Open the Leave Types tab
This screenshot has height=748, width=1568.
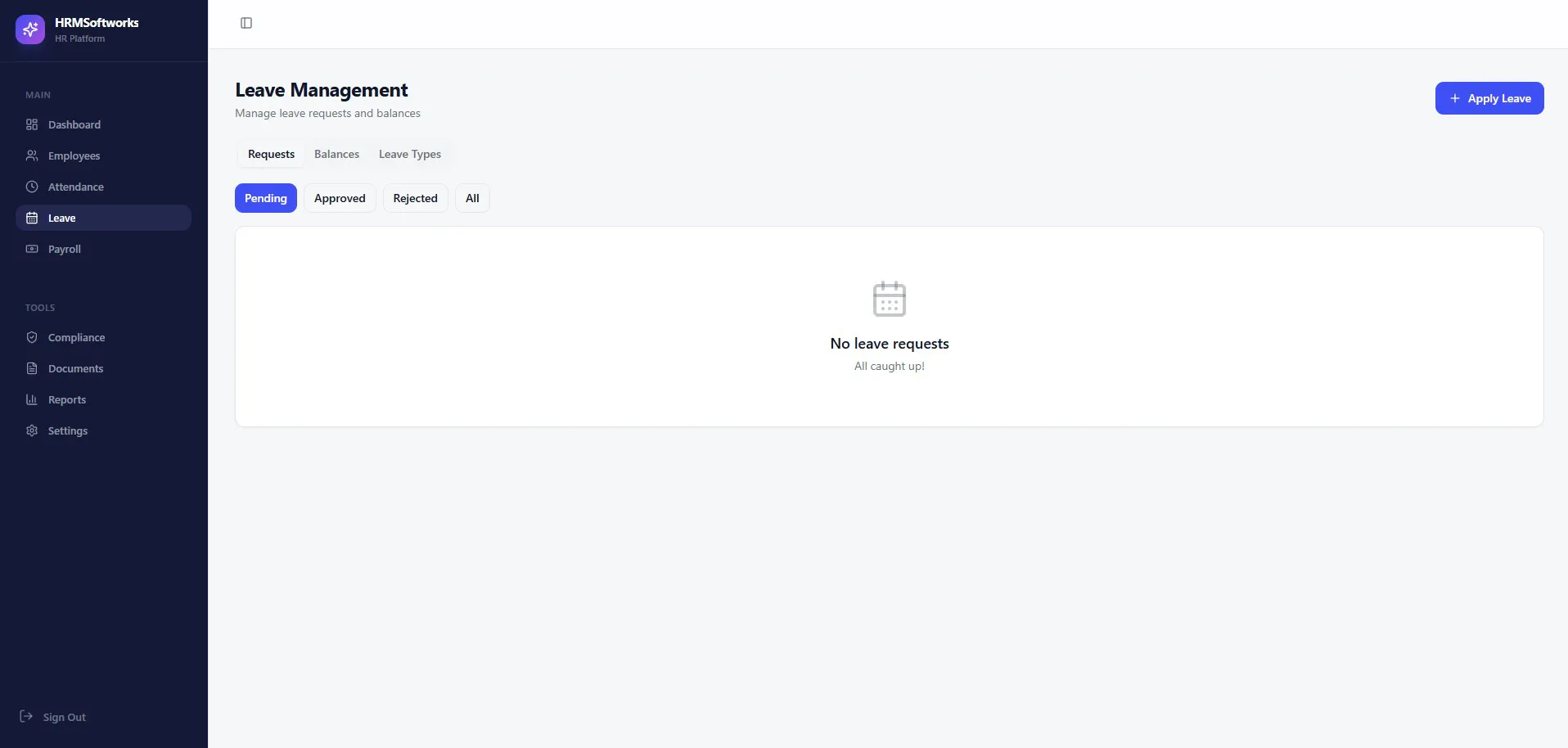(410, 154)
